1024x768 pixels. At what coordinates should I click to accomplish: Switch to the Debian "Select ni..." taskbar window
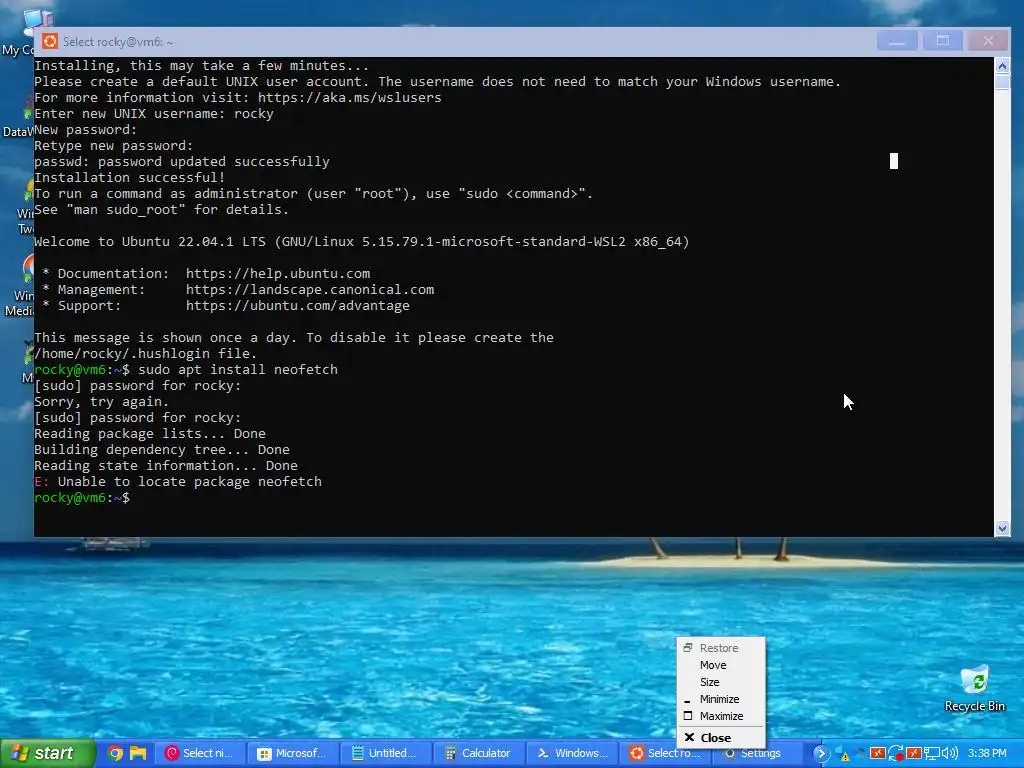(199, 754)
